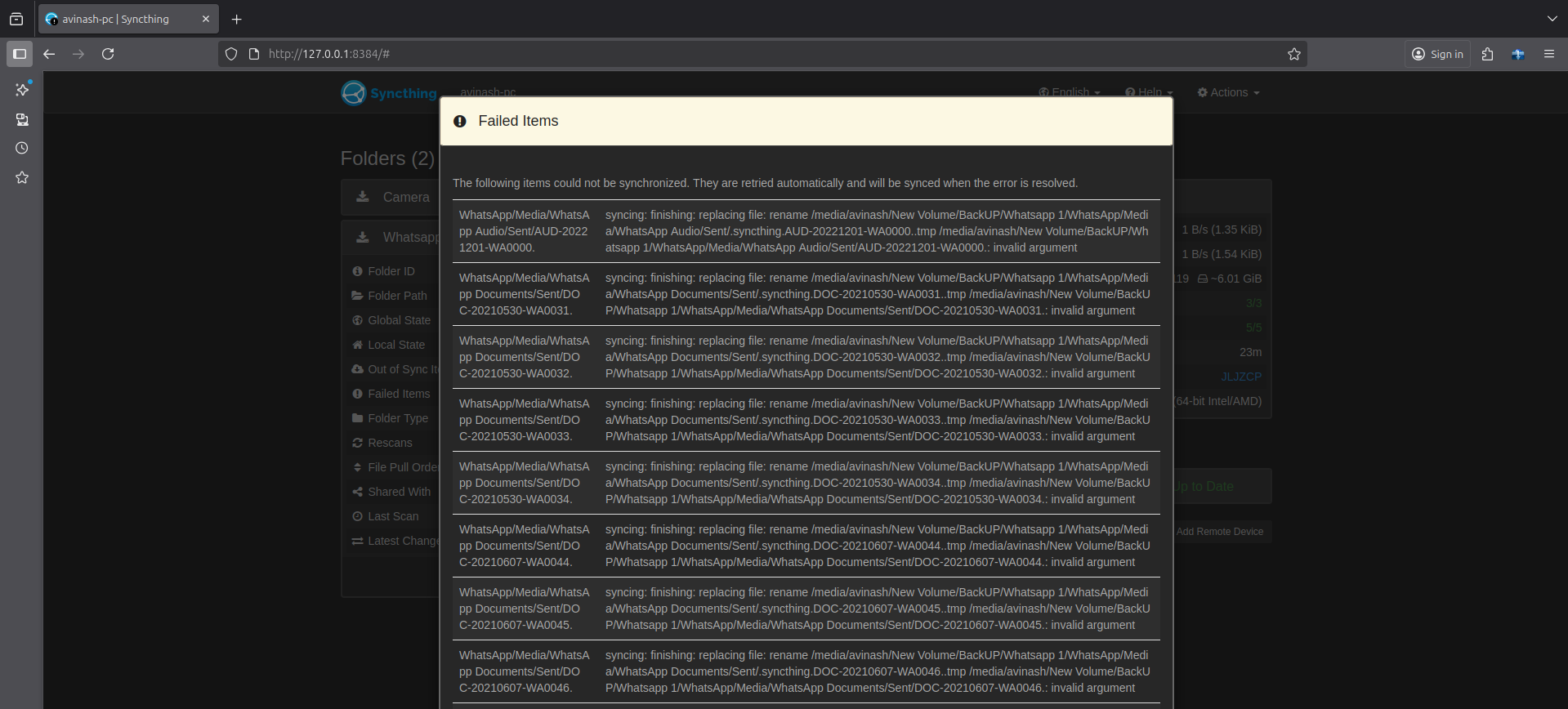Reload the Syncthing page
The width and height of the screenshot is (1568, 709).
point(108,54)
